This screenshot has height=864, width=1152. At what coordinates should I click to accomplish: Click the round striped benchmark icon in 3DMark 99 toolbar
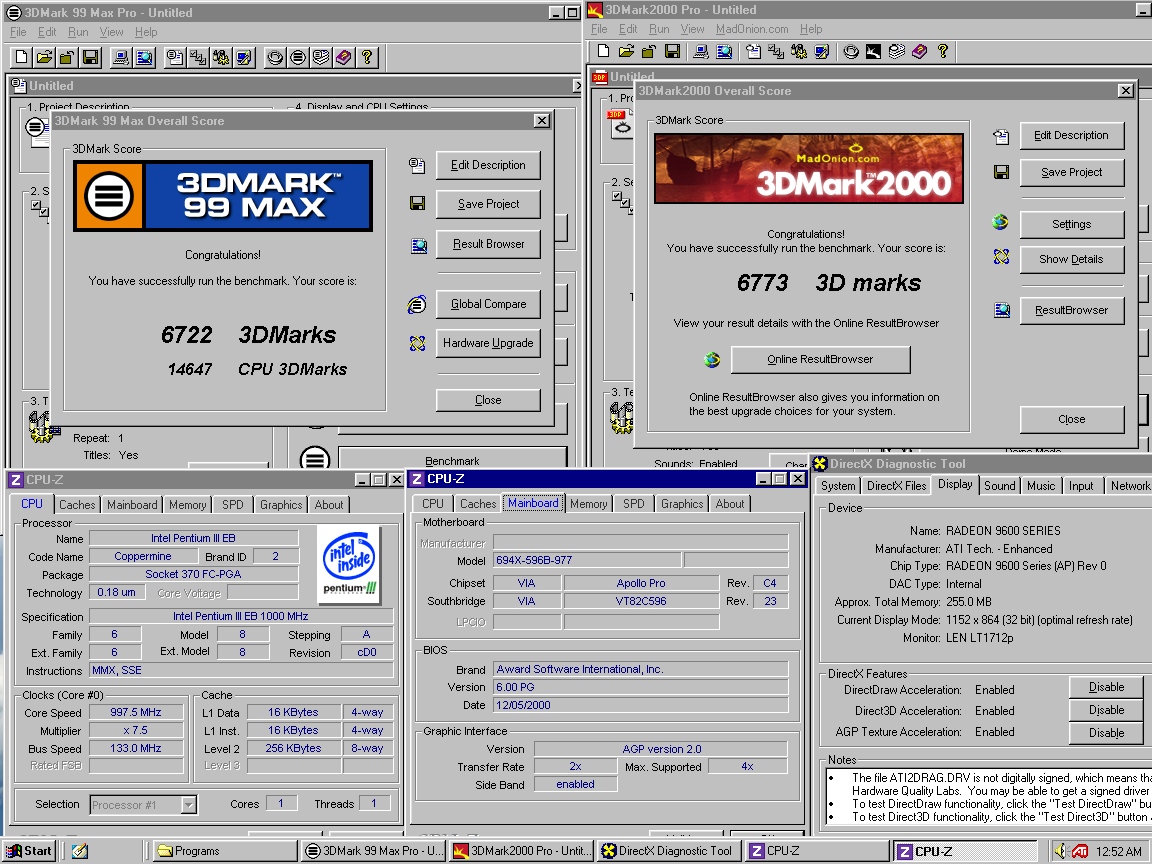tap(298, 57)
